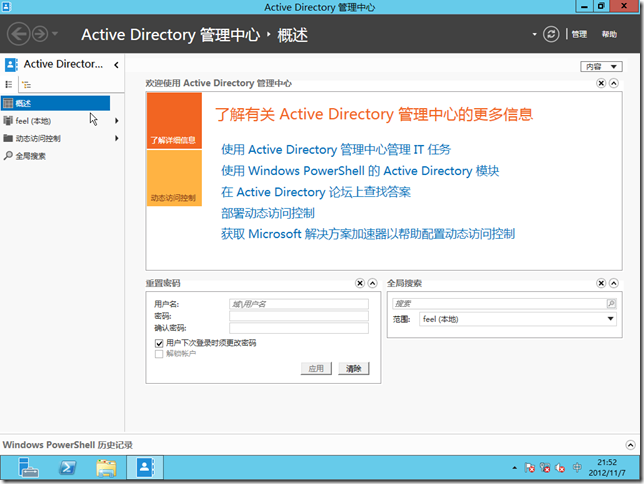644x484 pixels.
Task: Click the forward navigation arrow
Action: (x=40, y=34)
